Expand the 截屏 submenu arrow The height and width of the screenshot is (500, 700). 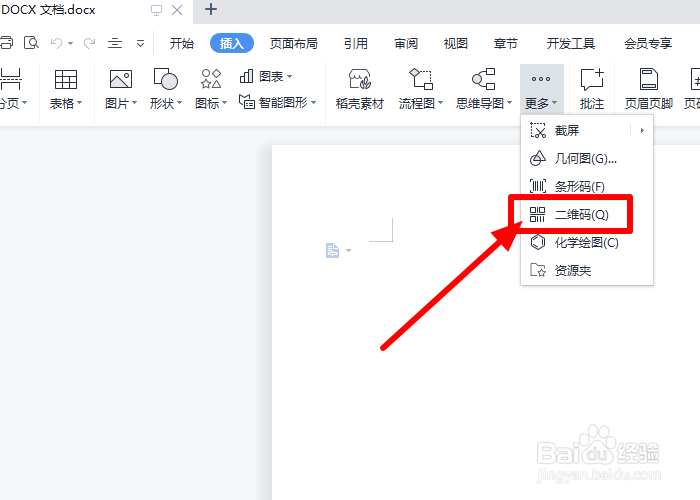tap(642, 131)
